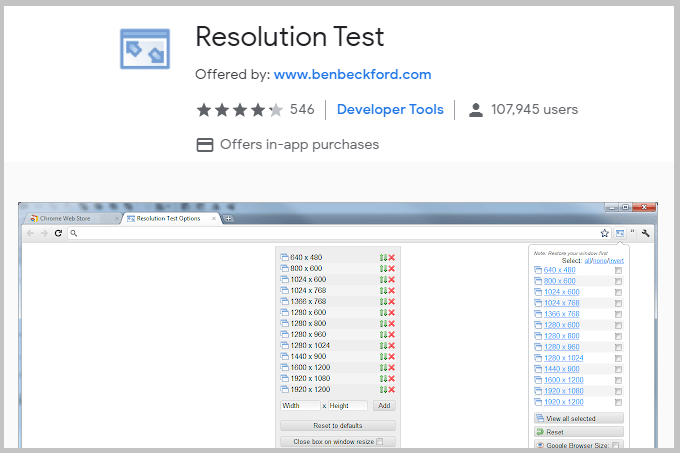
Task: Click the Resolution Test extension logo
Action: tap(145, 49)
